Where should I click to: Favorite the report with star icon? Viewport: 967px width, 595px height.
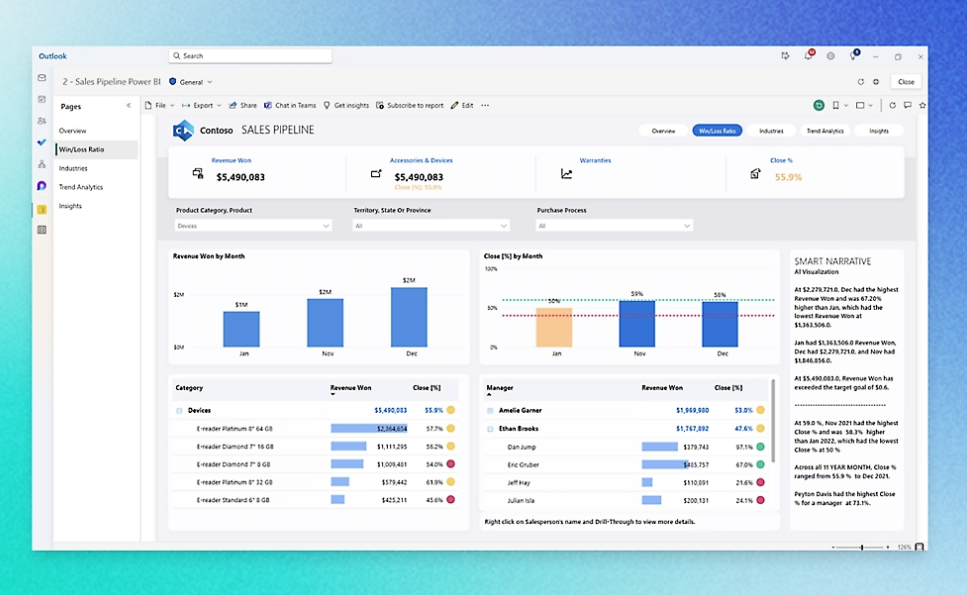pos(922,105)
